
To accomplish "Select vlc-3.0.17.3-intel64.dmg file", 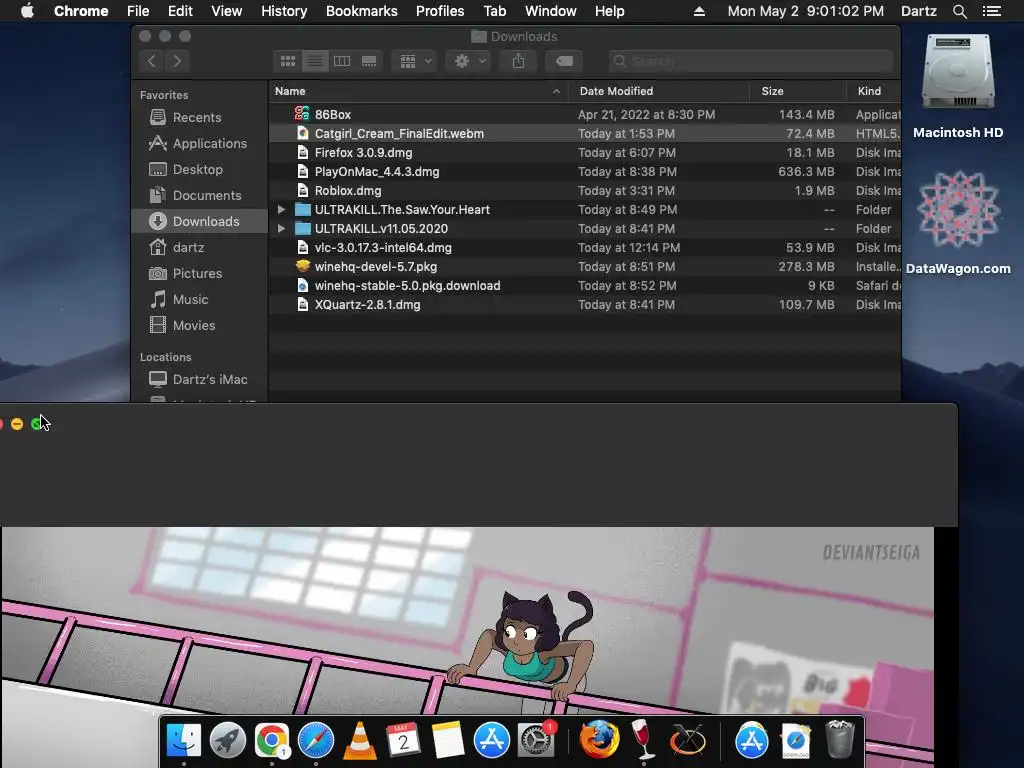I will pyautogui.click(x=585, y=248).
